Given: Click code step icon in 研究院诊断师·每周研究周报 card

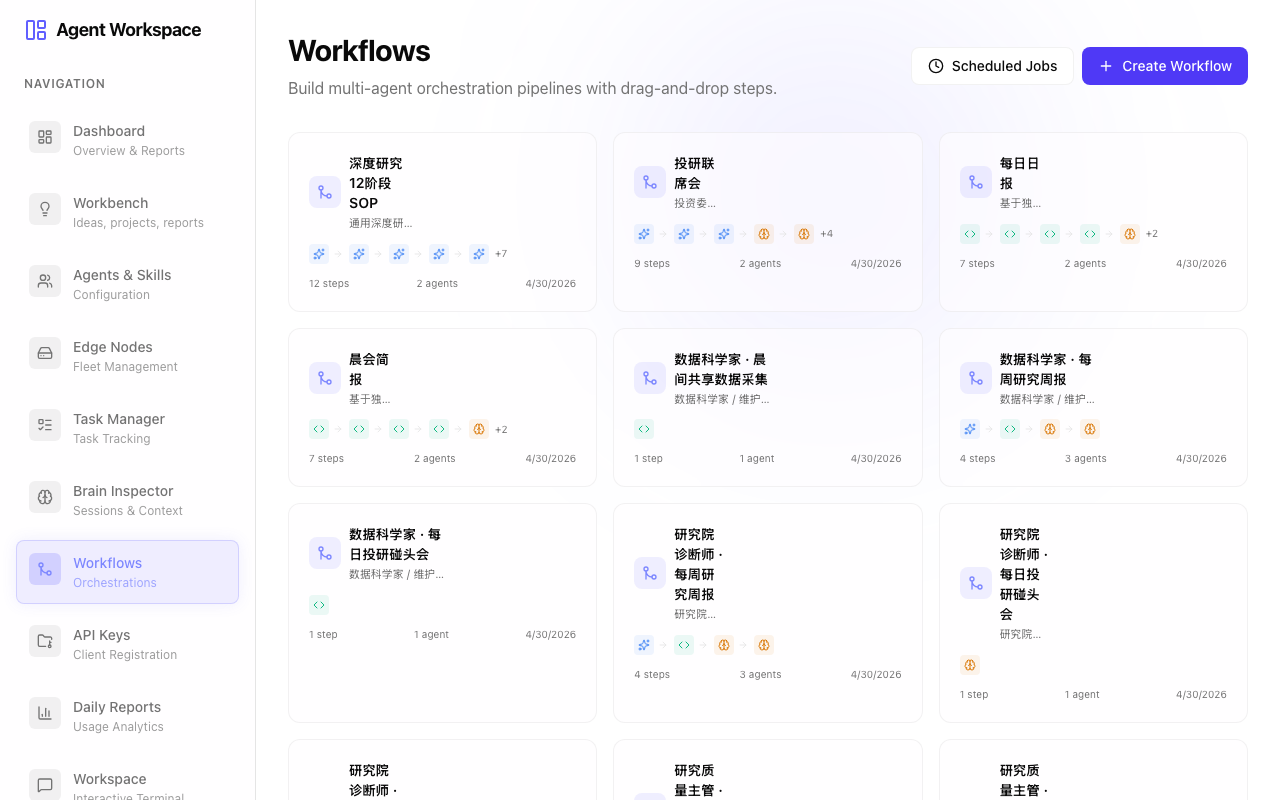Looking at the screenshot, I should [x=684, y=645].
